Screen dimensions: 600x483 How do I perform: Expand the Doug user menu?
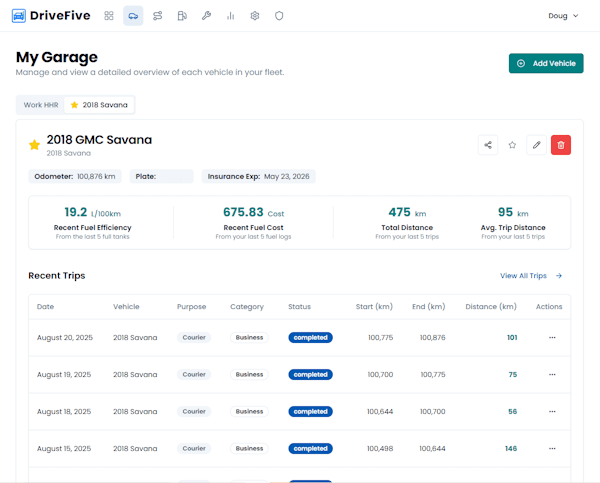click(564, 16)
